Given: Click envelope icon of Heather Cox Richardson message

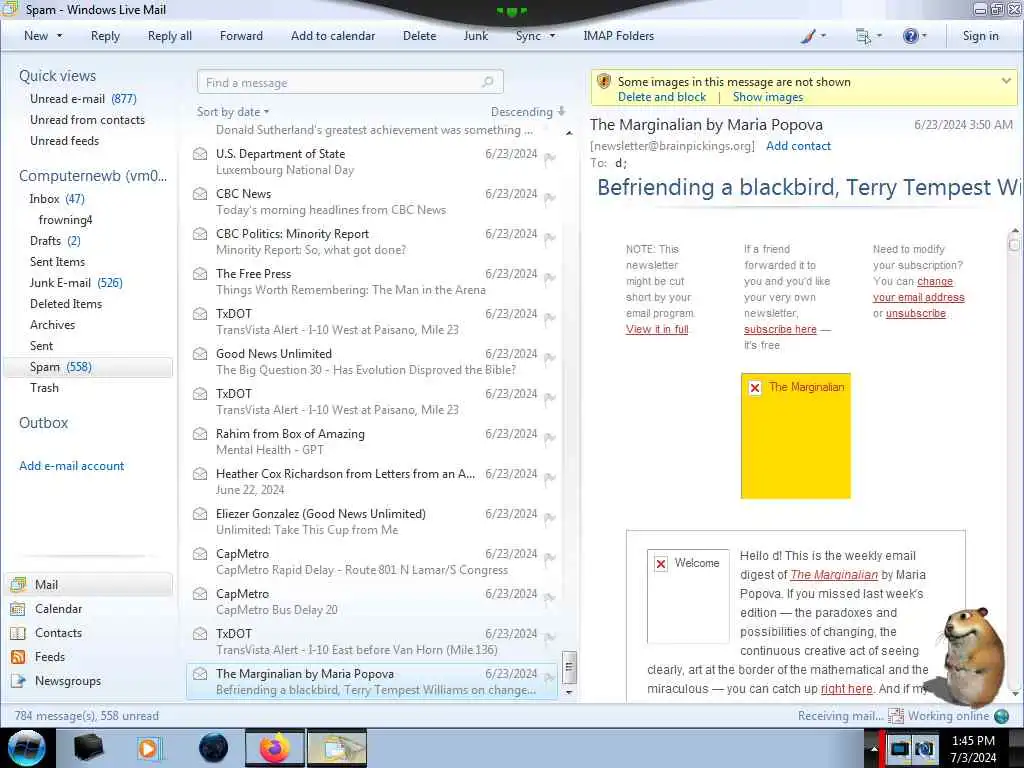Looking at the screenshot, I should pyautogui.click(x=200, y=473).
